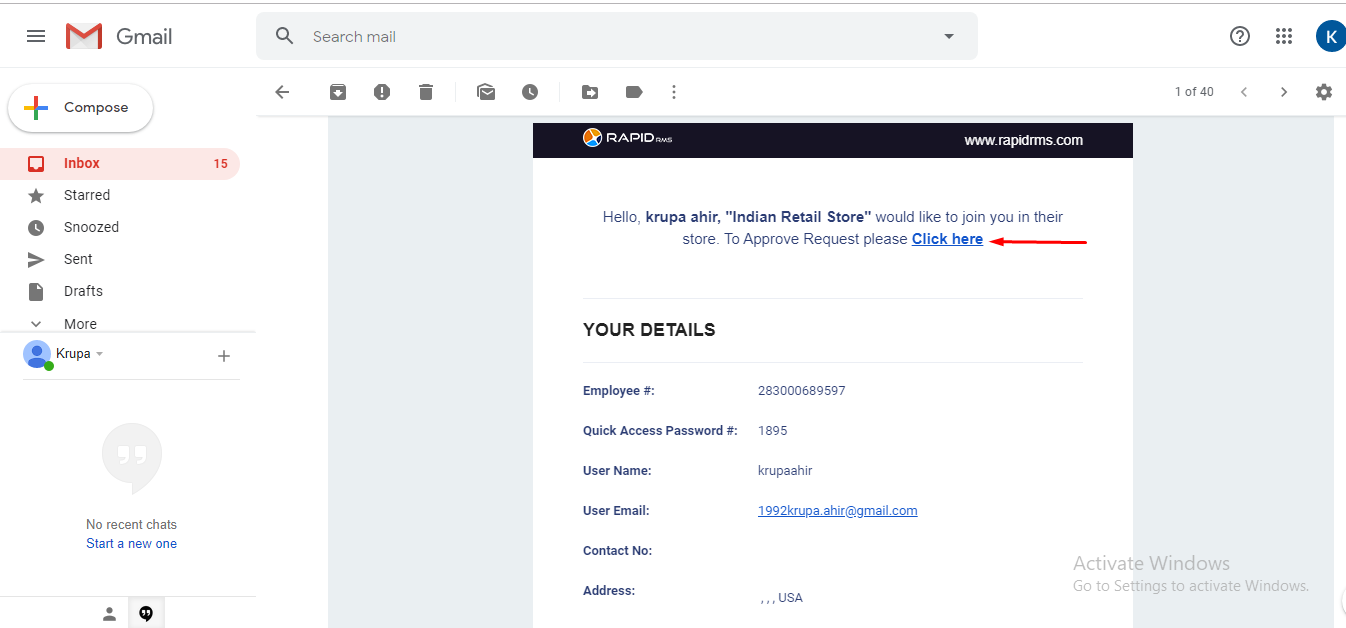Screen dimensions: 1346x628
Task: Open the Move to folder icon
Action: [590, 92]
